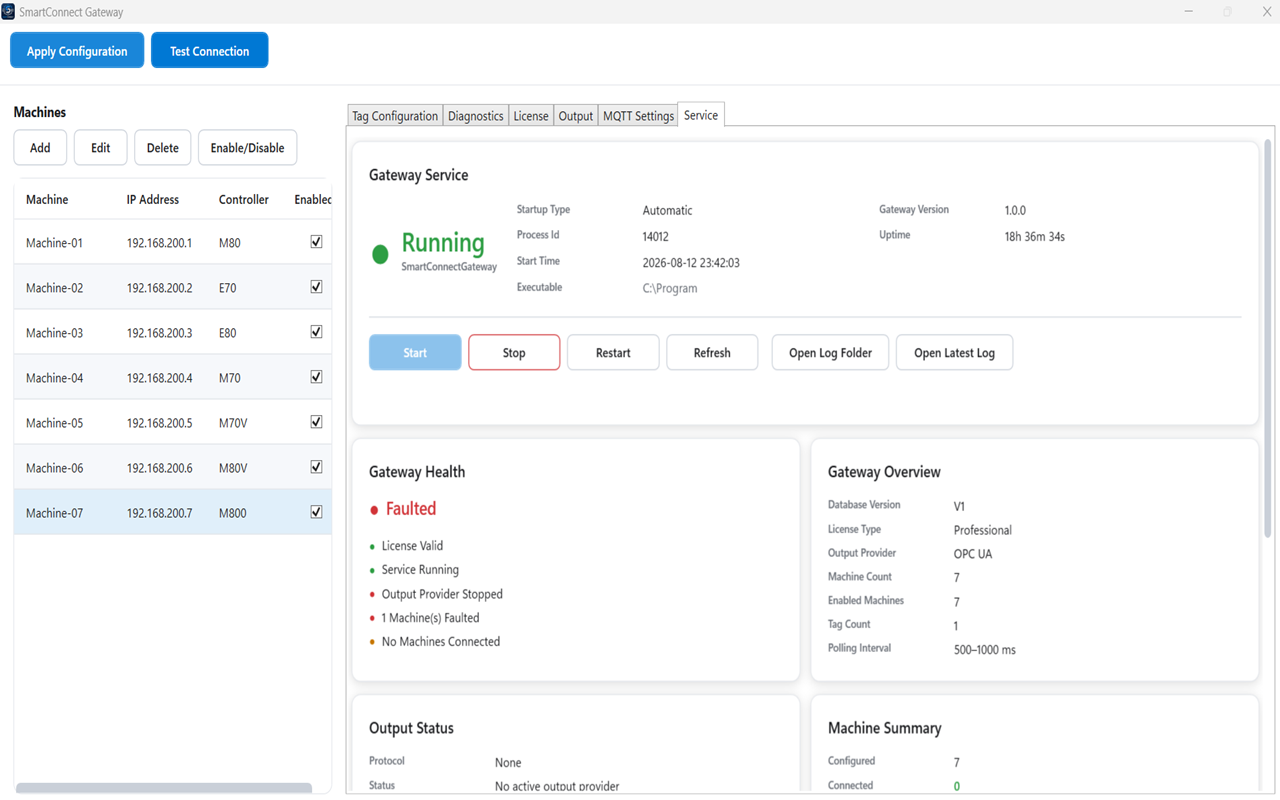Viewport: 1280px width, 800px height.
Task: Open Log Folder
Action: 830,352
